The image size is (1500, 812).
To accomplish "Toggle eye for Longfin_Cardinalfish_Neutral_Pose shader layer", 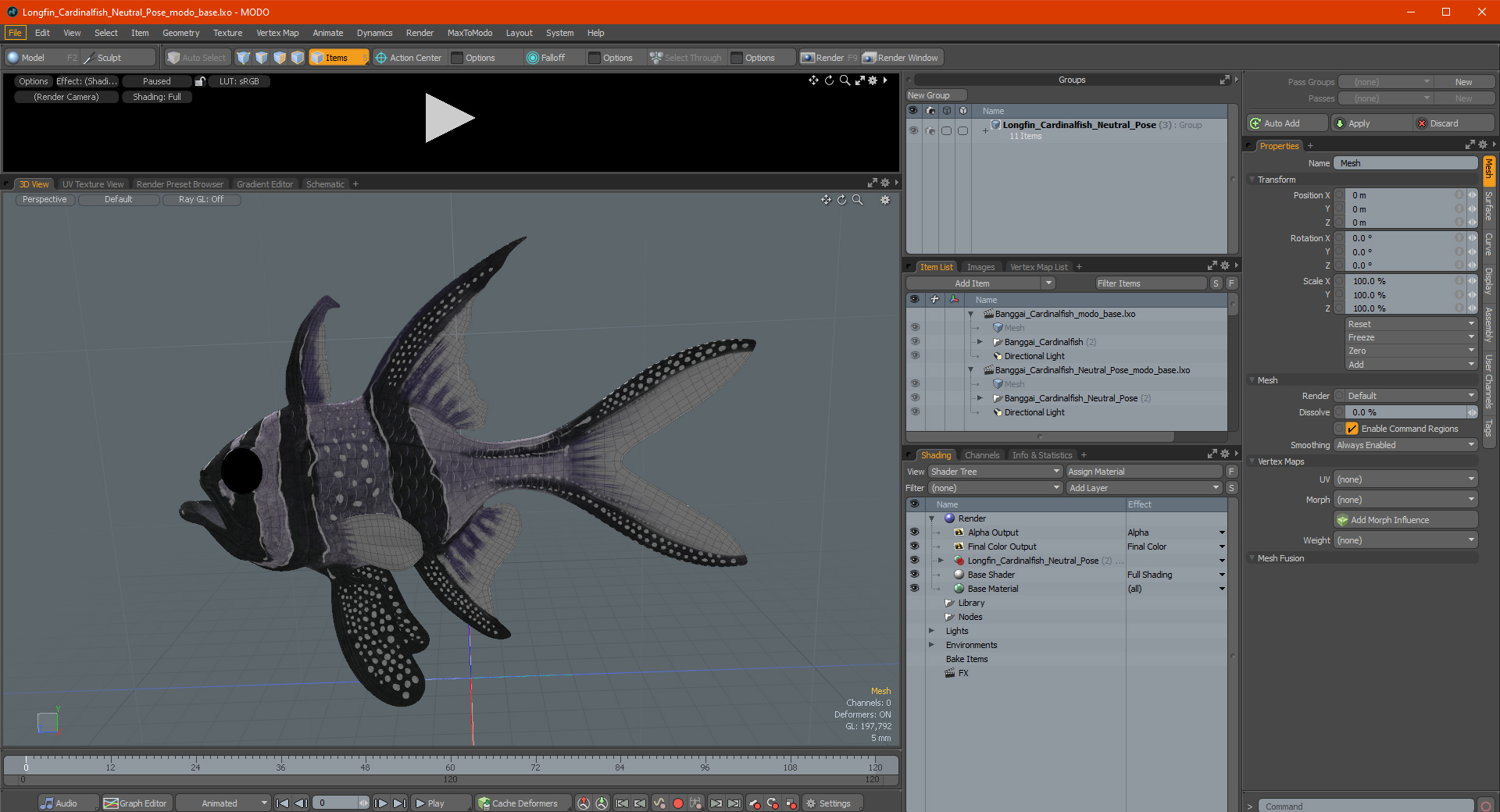I will pyautogui.click(x=914, y=561).
